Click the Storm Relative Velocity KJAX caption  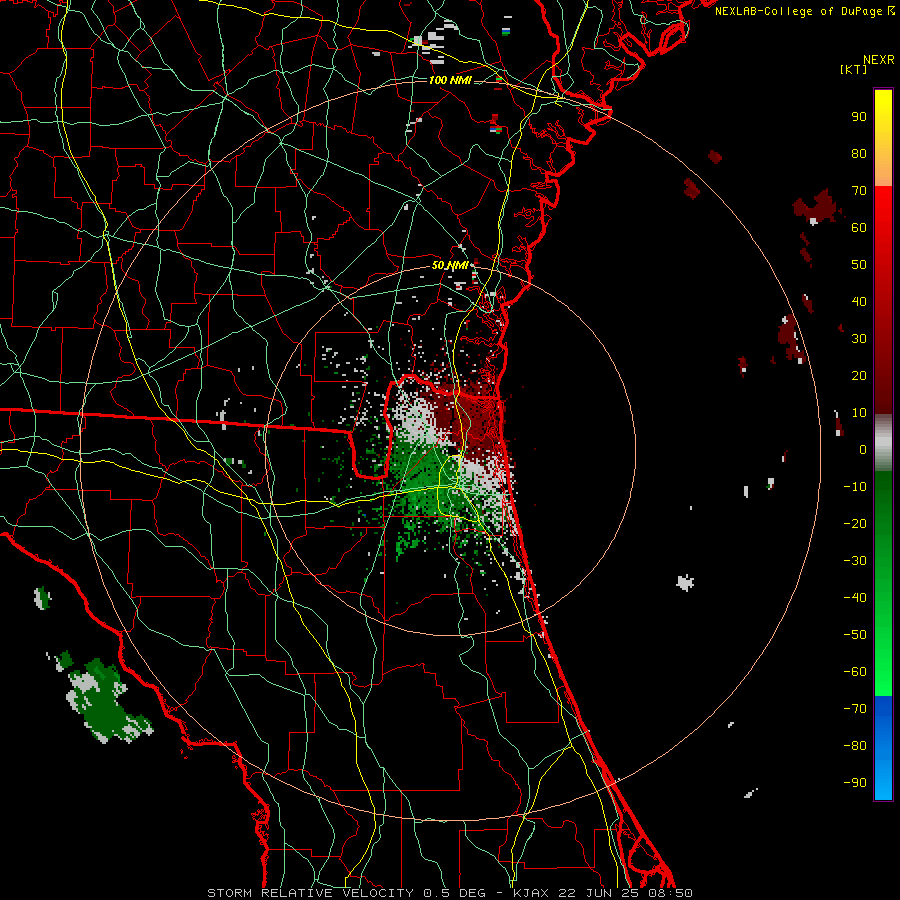[x=450, y=893]
